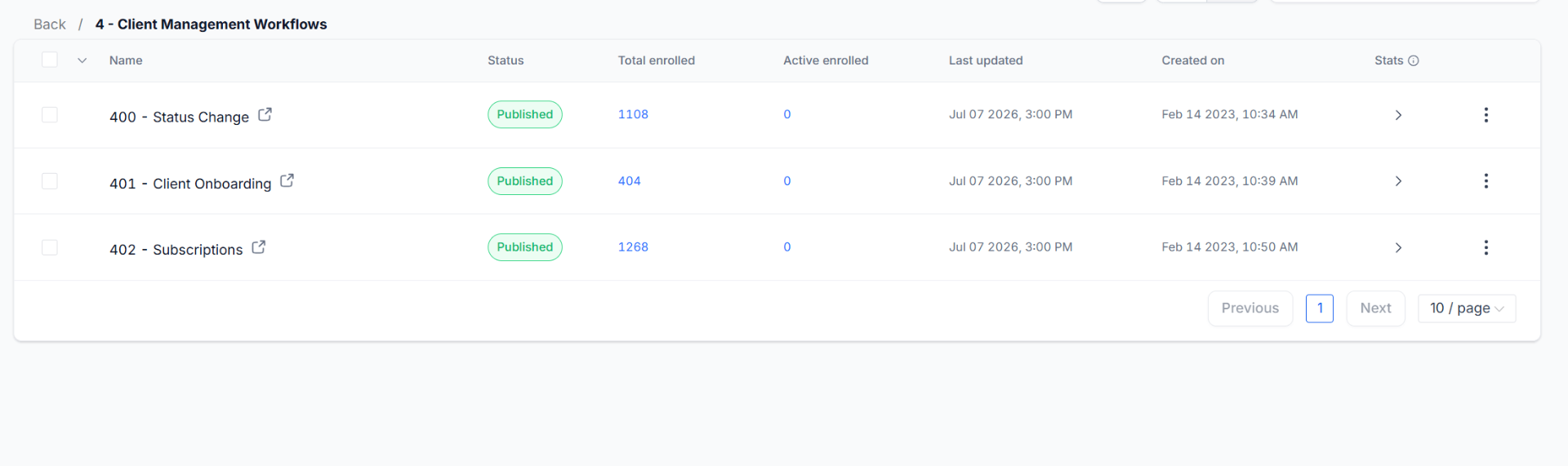Viewport: 1568px width, 466px height.
Task: Click the Active enrolled column header
Action: pyautogui.click(x=826, y=60)
